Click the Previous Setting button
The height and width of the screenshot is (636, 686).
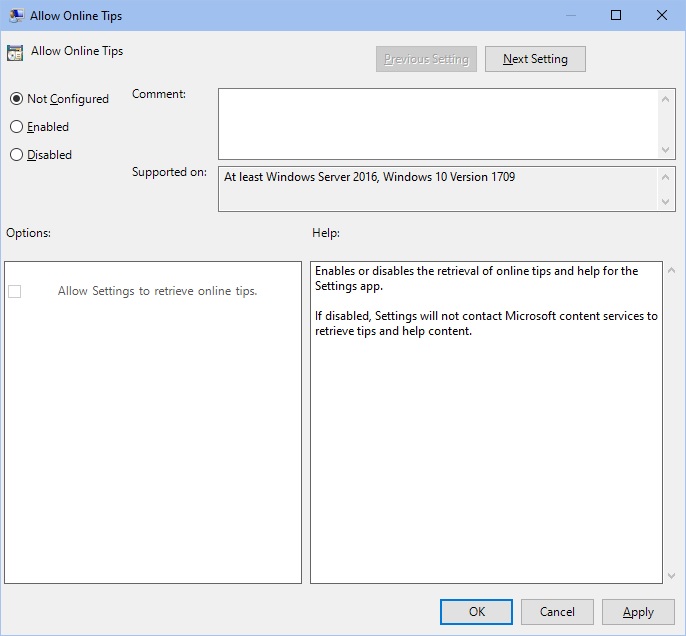[426, 59]
